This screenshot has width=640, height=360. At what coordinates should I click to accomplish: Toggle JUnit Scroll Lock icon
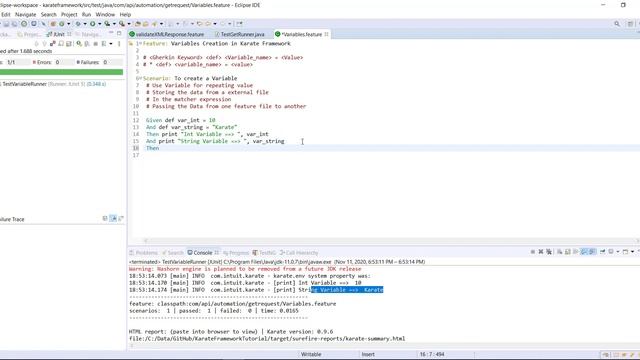pos(69,44)
